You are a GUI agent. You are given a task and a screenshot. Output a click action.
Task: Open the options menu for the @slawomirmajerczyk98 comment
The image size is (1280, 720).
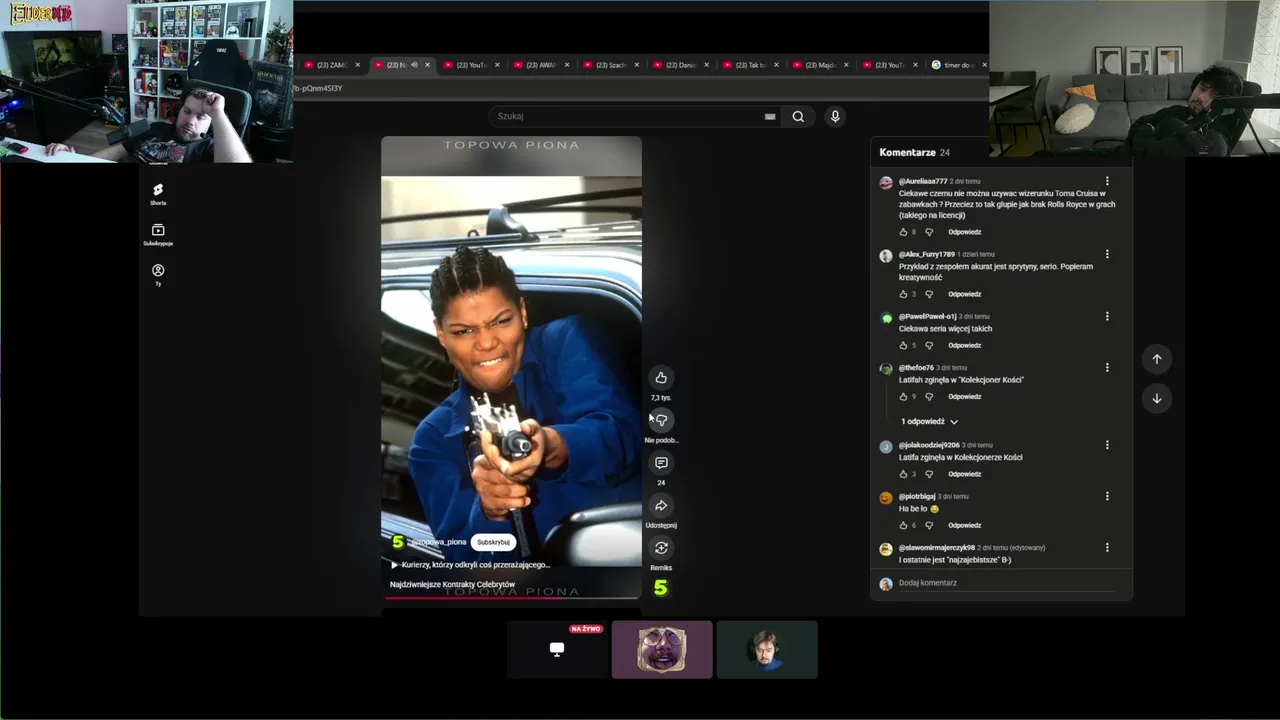(x=1107, y=547)
